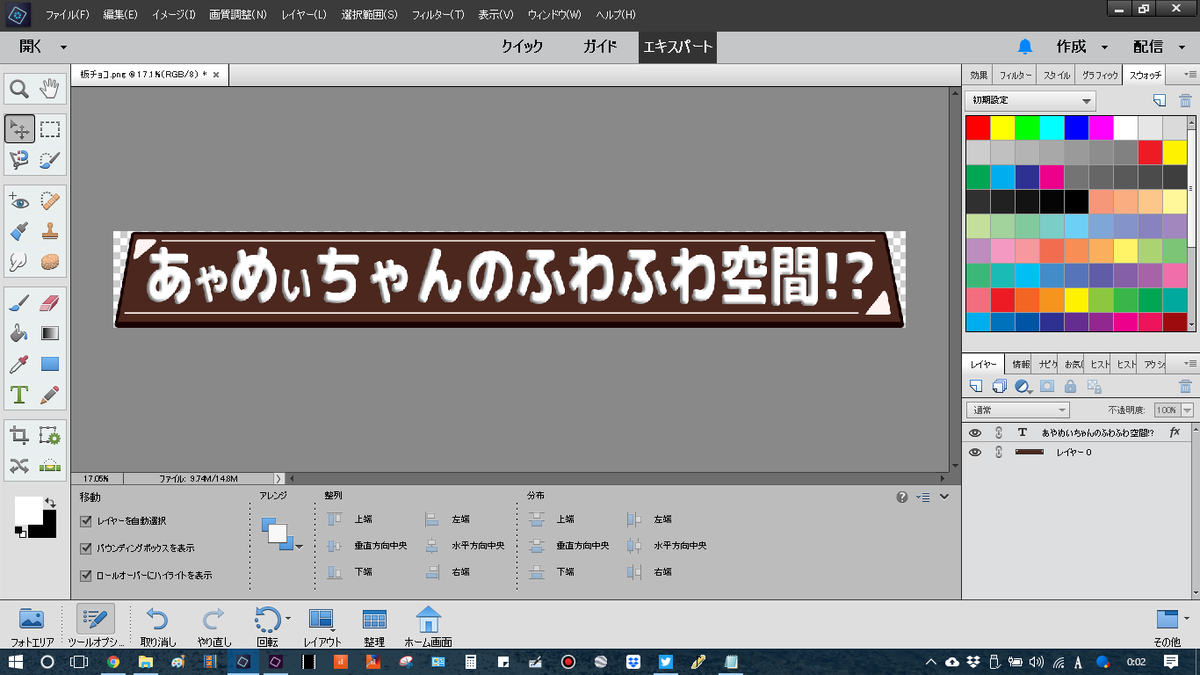Select the Recompose tool
1200x675 pixels.
coord(50,435)
